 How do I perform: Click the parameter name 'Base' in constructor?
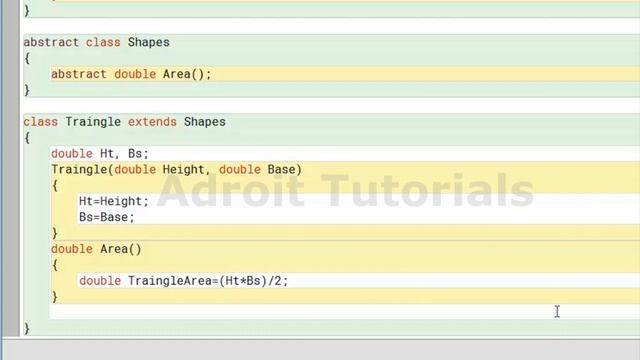point(281,170)
